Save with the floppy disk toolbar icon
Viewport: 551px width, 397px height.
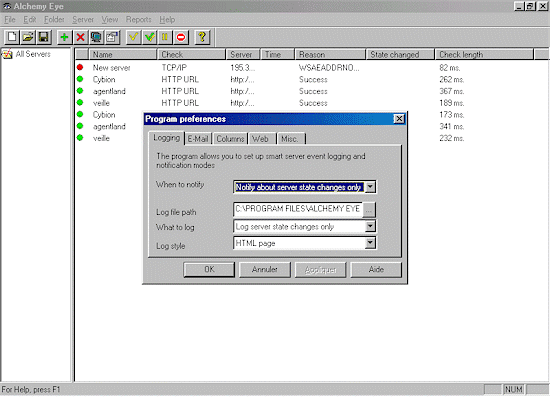(44, 37)
